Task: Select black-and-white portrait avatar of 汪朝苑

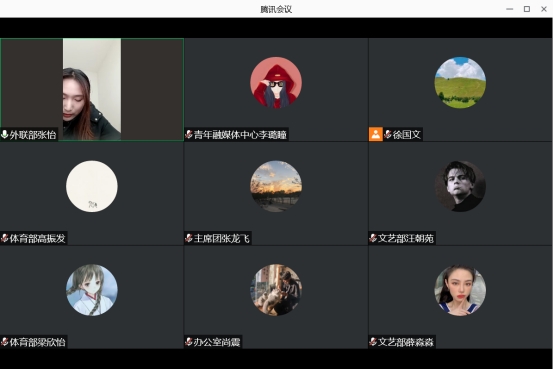Action: coord(460,186)
